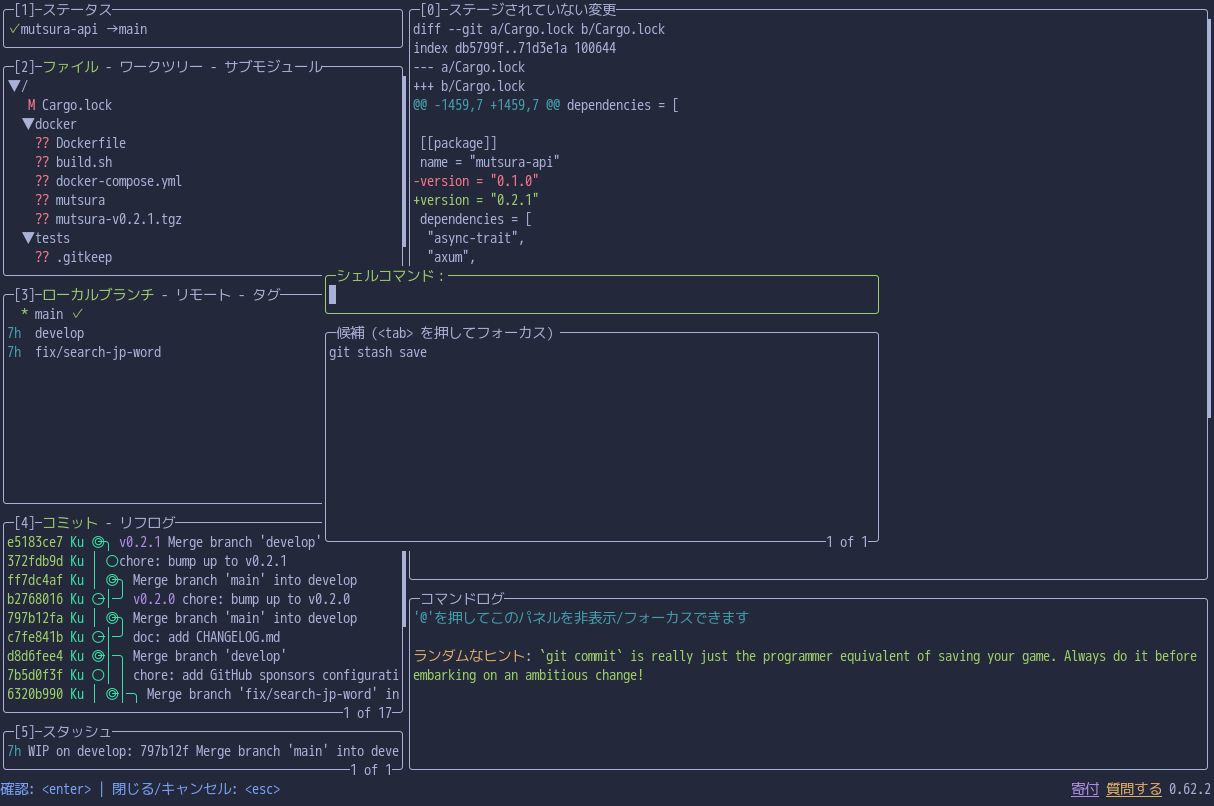1214x806 pixels.
Task: Click graph node of commit 372fdb9d
Action: pyautogui.click(x=112, y=561)
